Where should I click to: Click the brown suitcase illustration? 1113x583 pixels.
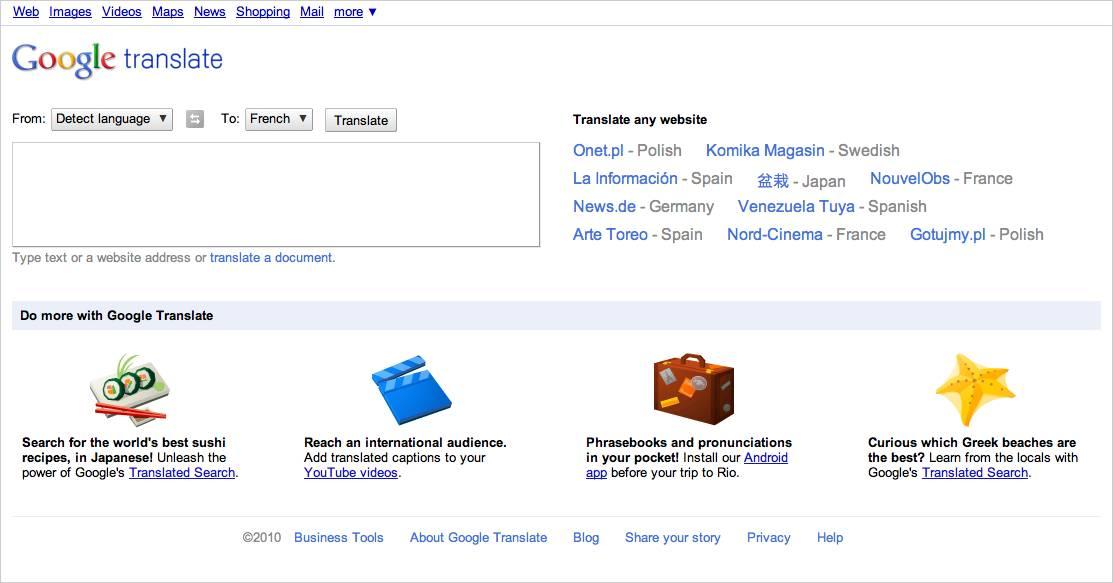pyautogui.click(x=693, y=388)
